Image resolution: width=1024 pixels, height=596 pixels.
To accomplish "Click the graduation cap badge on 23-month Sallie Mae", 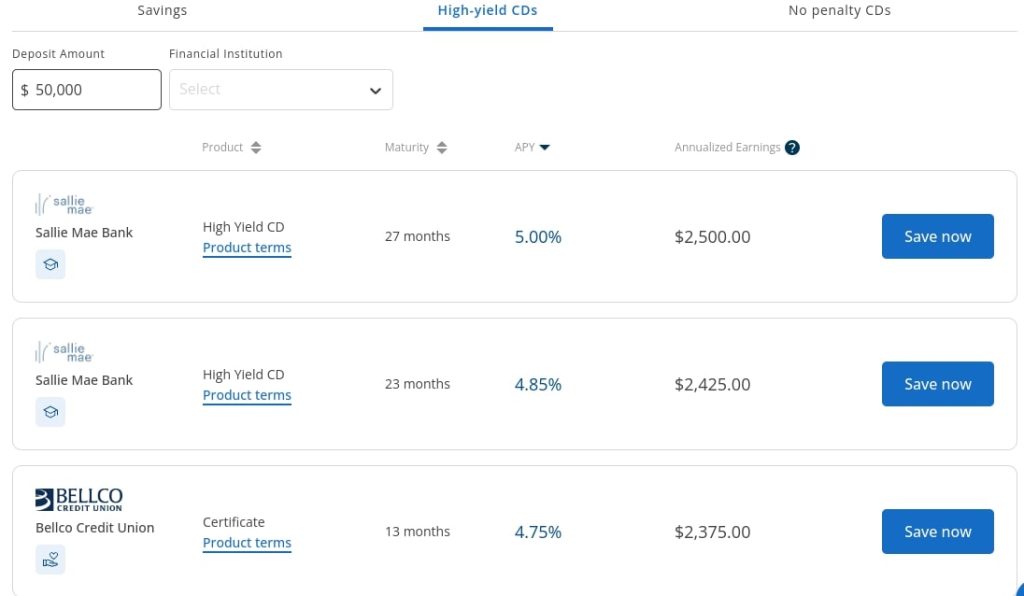I will click(x=50, y=412).
